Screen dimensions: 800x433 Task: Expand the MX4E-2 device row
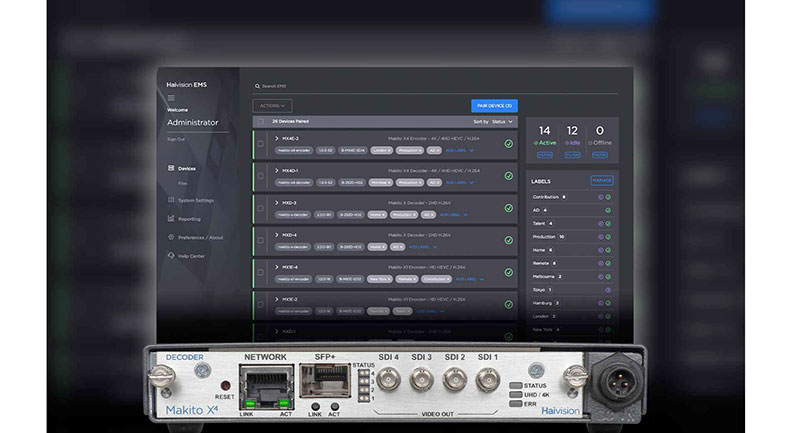pos(277,138)
